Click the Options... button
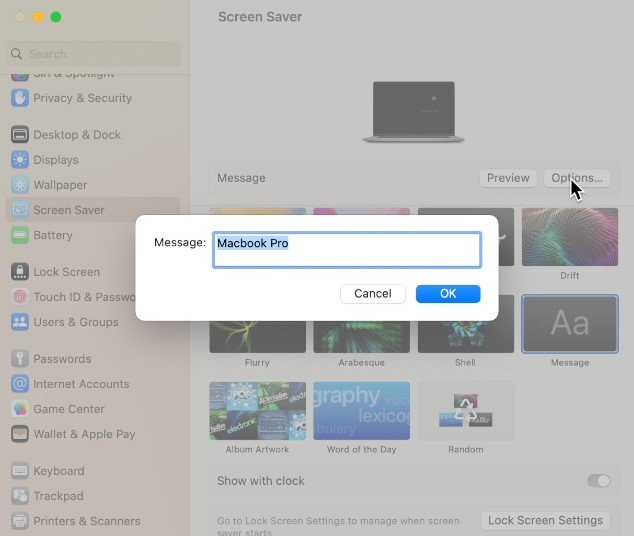The image size is (634, 536). (x=577, y=178)
